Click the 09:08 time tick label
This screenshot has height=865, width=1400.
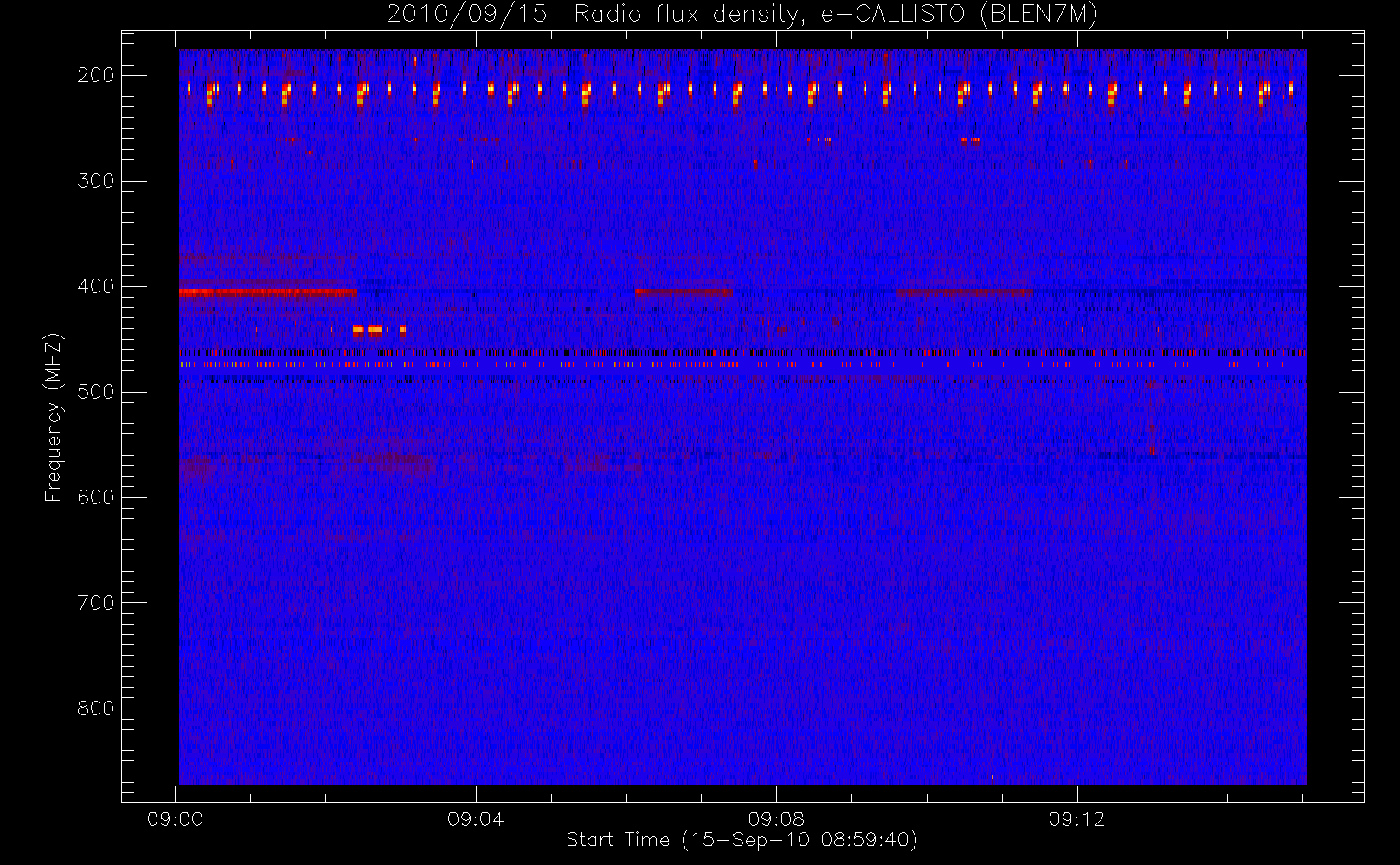tap(776, 819)
